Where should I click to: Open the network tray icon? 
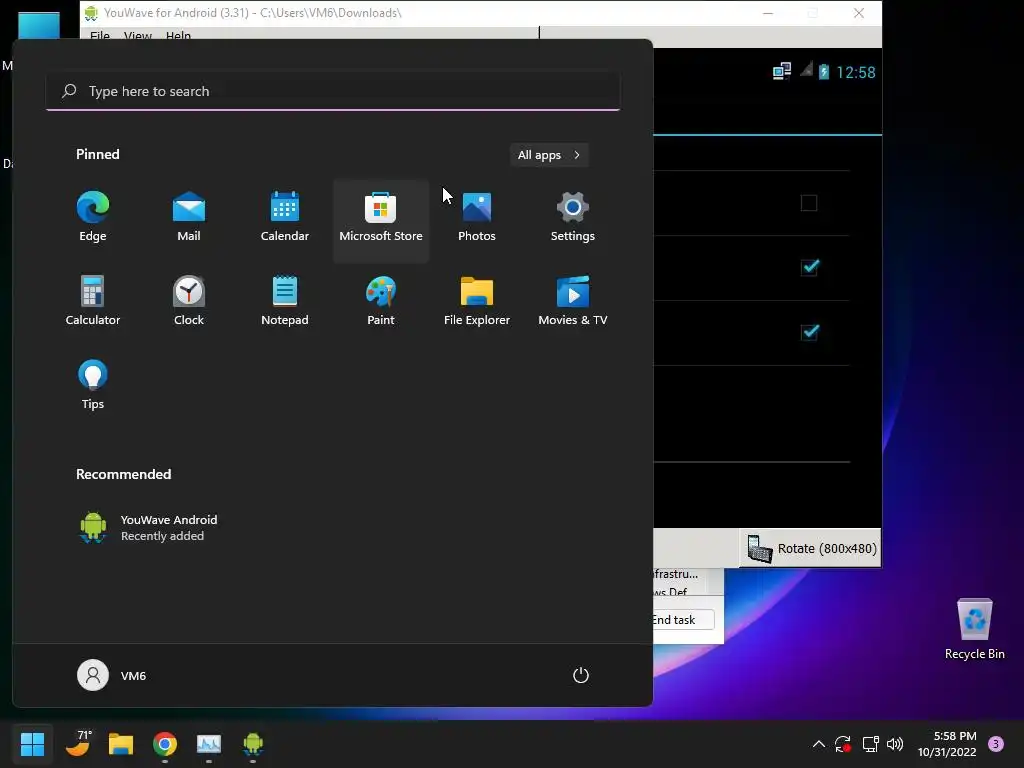pos(870,744)
